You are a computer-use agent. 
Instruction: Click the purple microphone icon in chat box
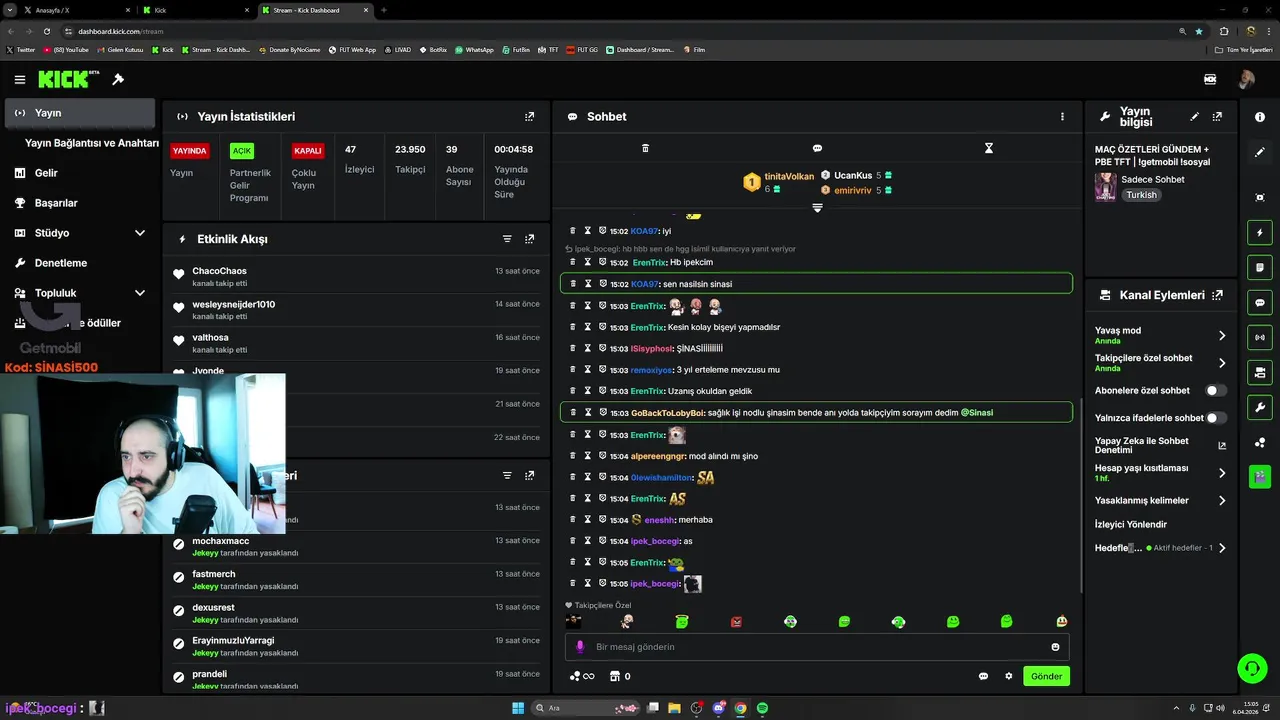(x=580, y=647)
